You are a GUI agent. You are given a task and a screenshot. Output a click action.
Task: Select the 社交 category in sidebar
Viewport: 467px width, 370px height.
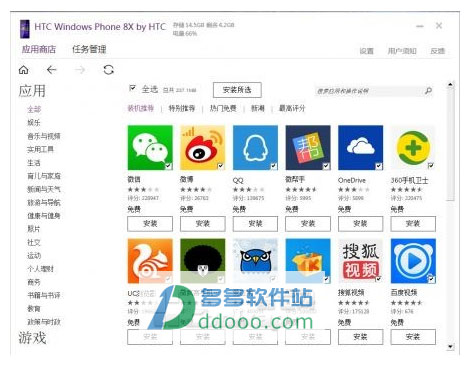pos(34,242)
